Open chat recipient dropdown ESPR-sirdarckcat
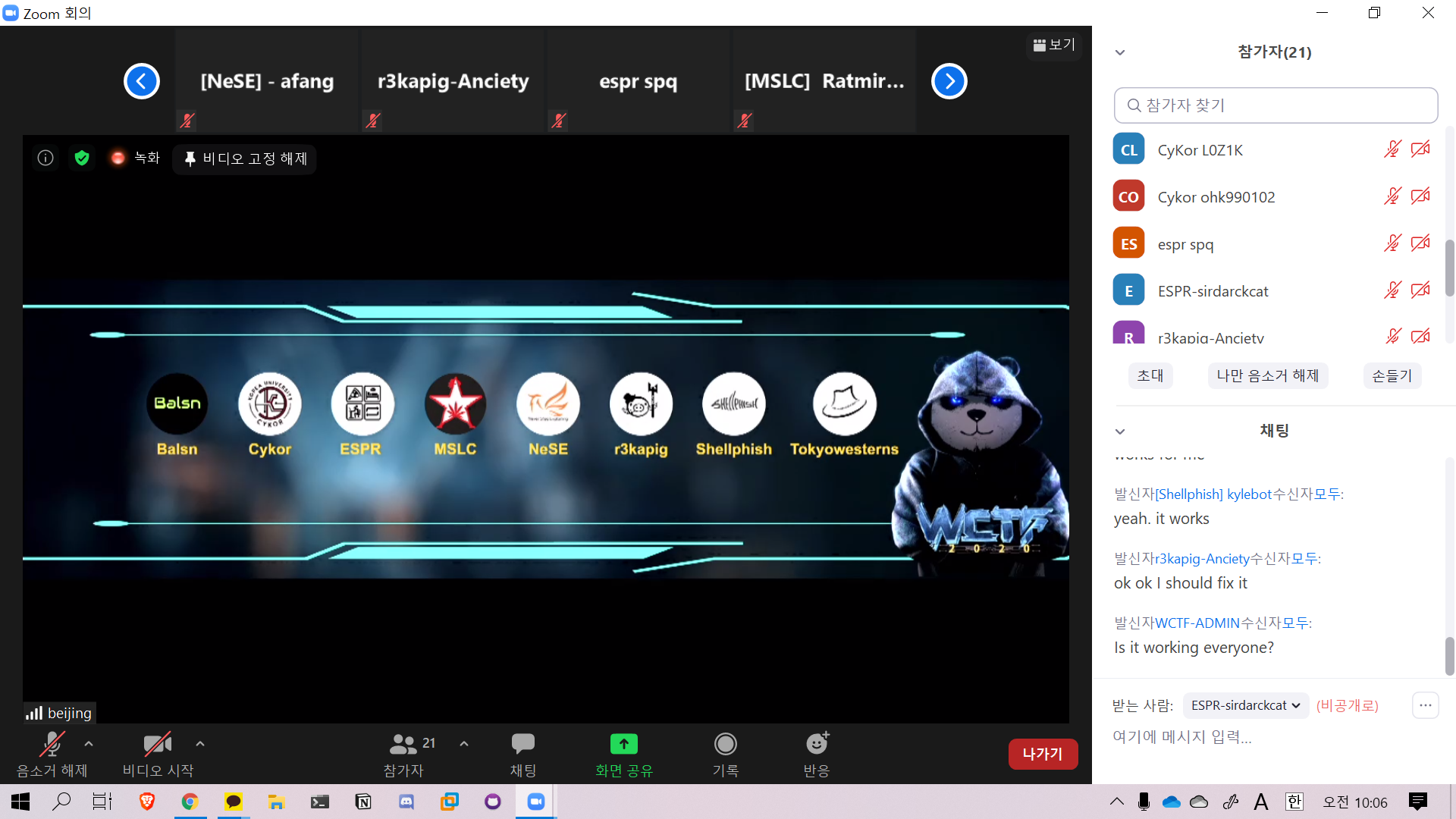Screen dimensions: 1456x819 1245,705
